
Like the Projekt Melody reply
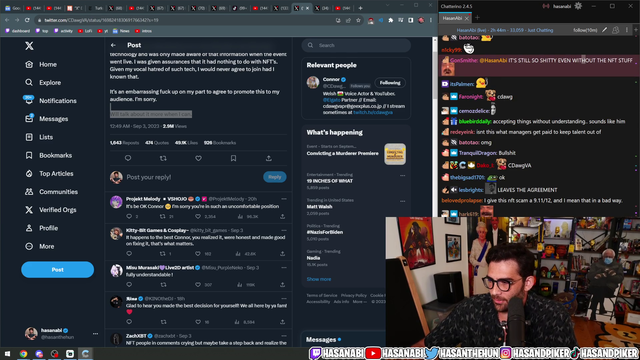point(198,216)
